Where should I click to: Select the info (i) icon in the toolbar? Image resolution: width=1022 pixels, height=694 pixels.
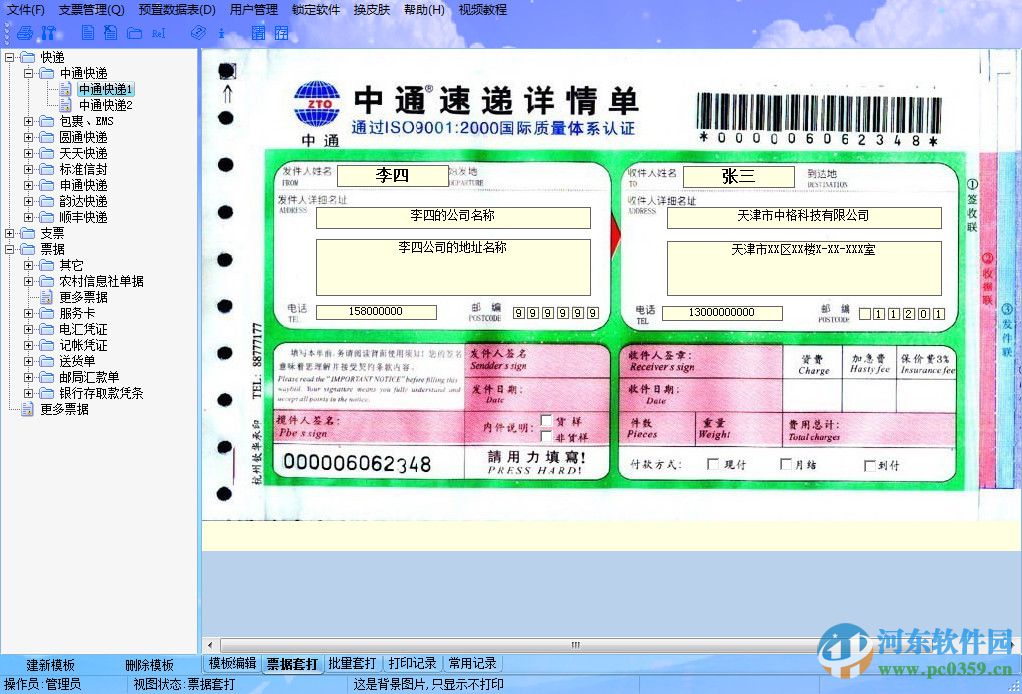click(221, 33)
